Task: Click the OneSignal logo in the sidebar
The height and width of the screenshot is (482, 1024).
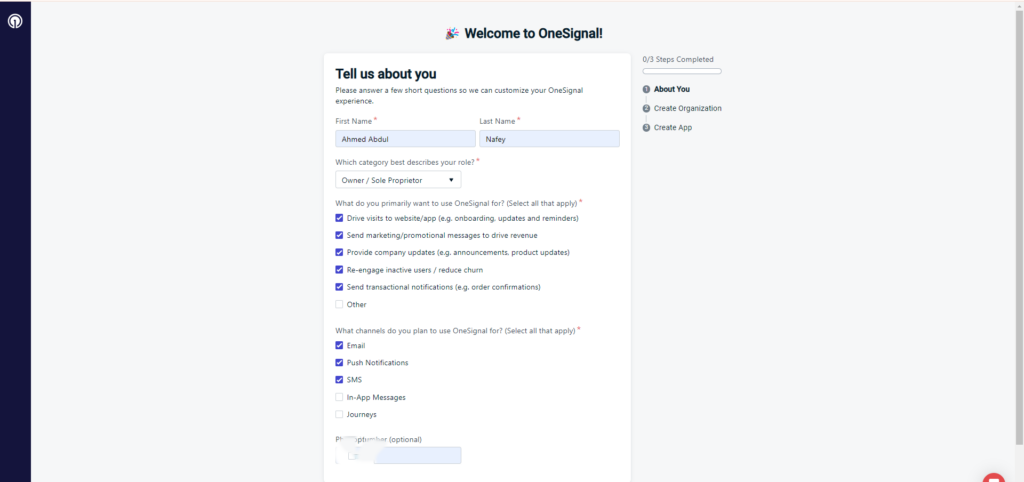Action: pos(15,20)
